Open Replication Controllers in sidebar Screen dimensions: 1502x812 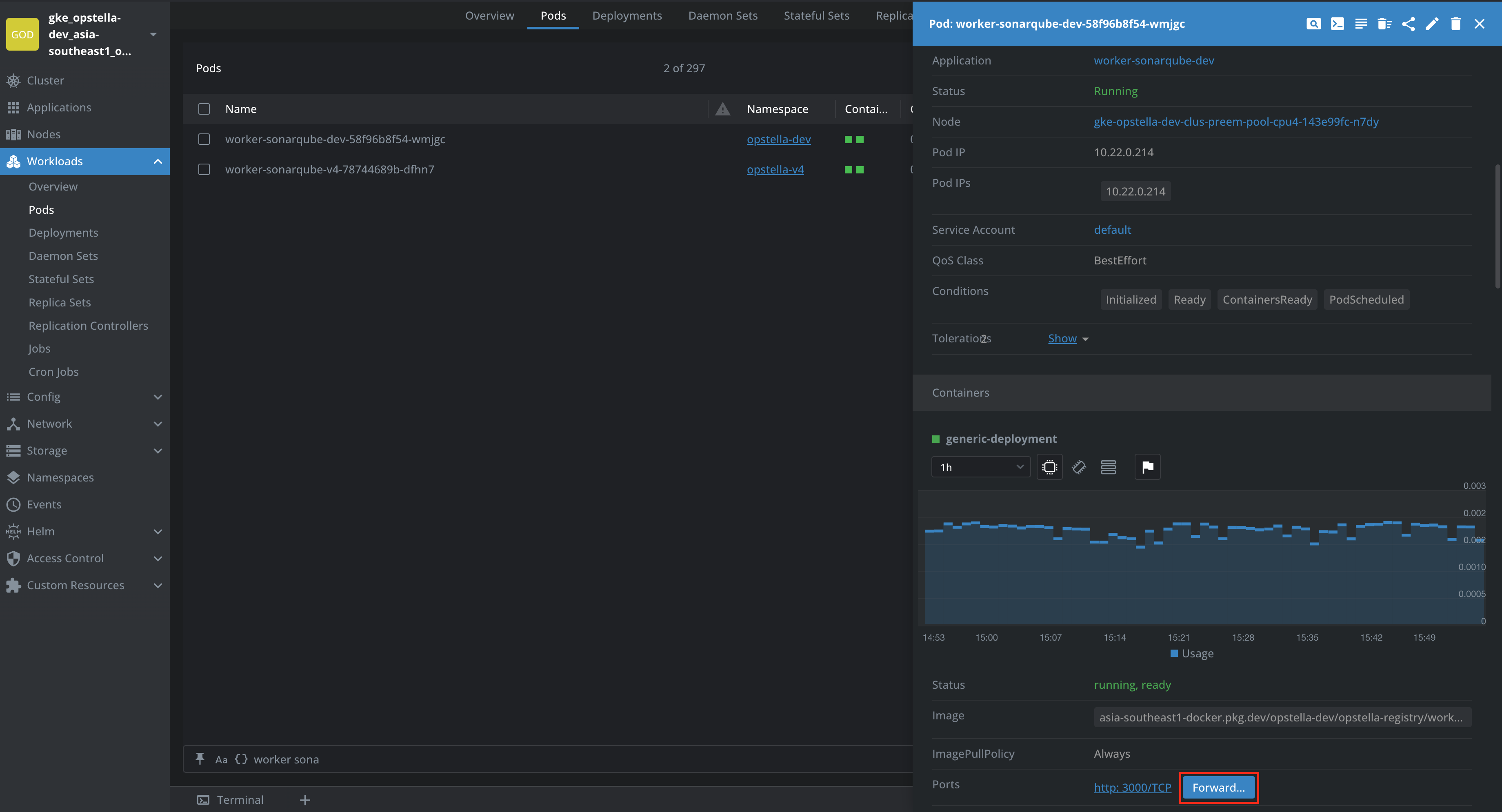click(x=88, y=326)
